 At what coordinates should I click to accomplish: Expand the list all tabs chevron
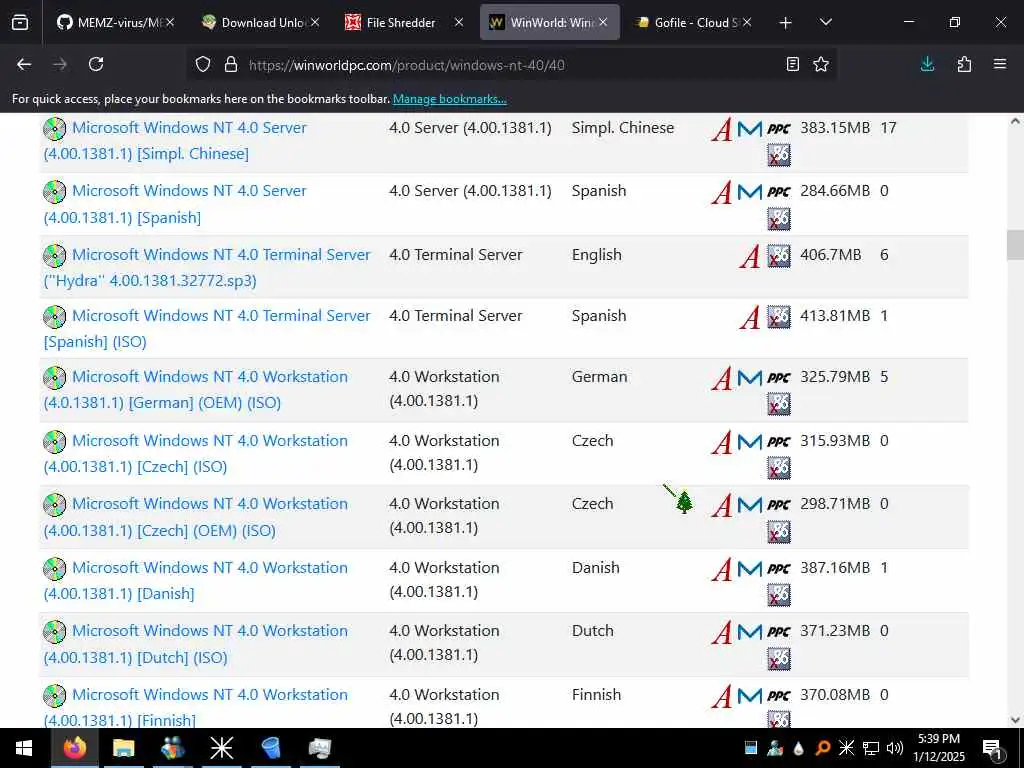(x=825, y=22)
